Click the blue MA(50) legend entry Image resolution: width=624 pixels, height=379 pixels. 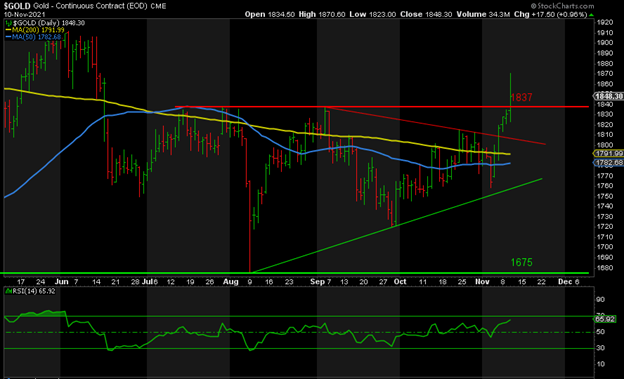[33, 37]
